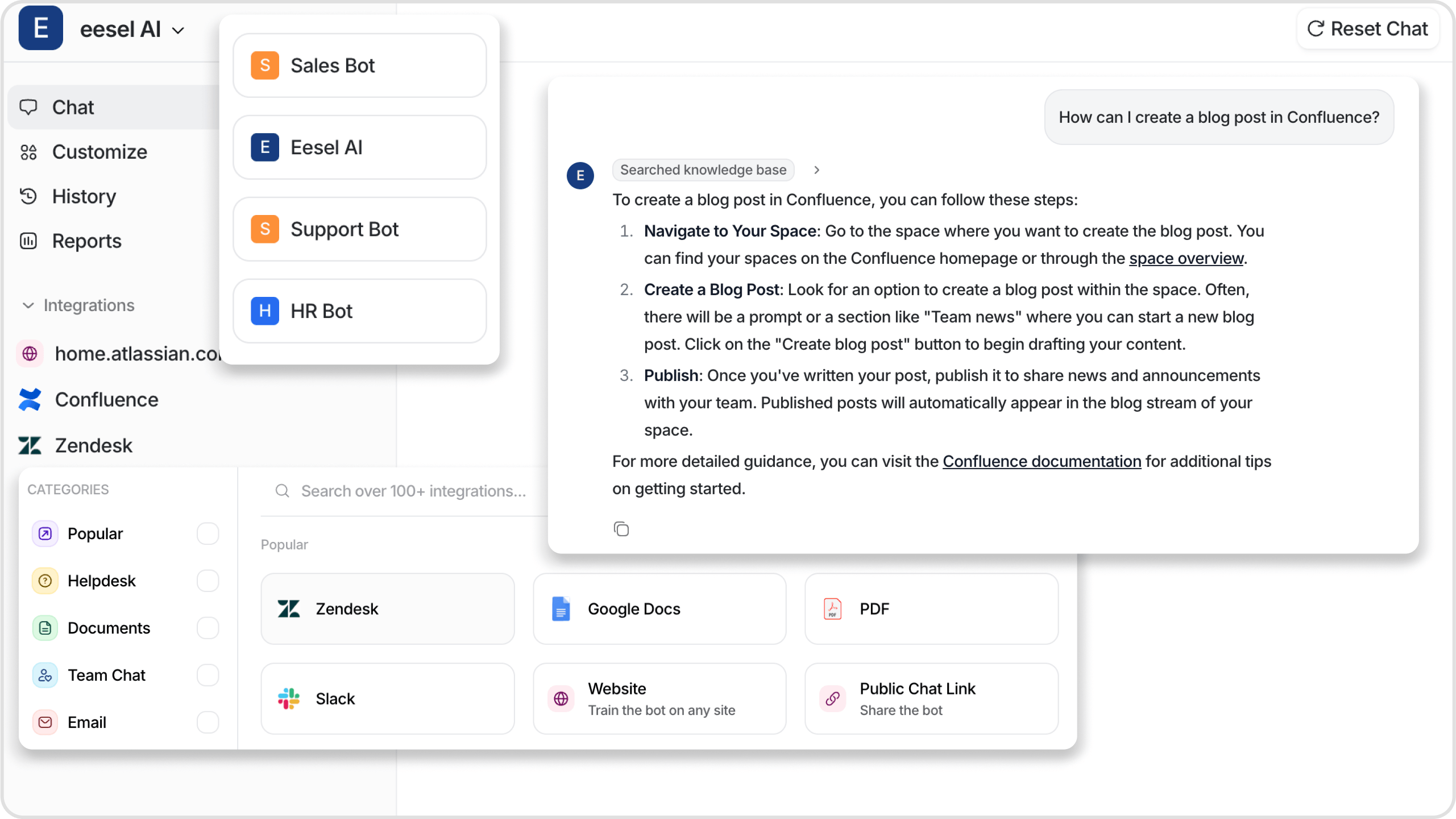1456x819 pixels.
Task: Toggle the Team Chat category checkbox
Action: pos(208,675)
